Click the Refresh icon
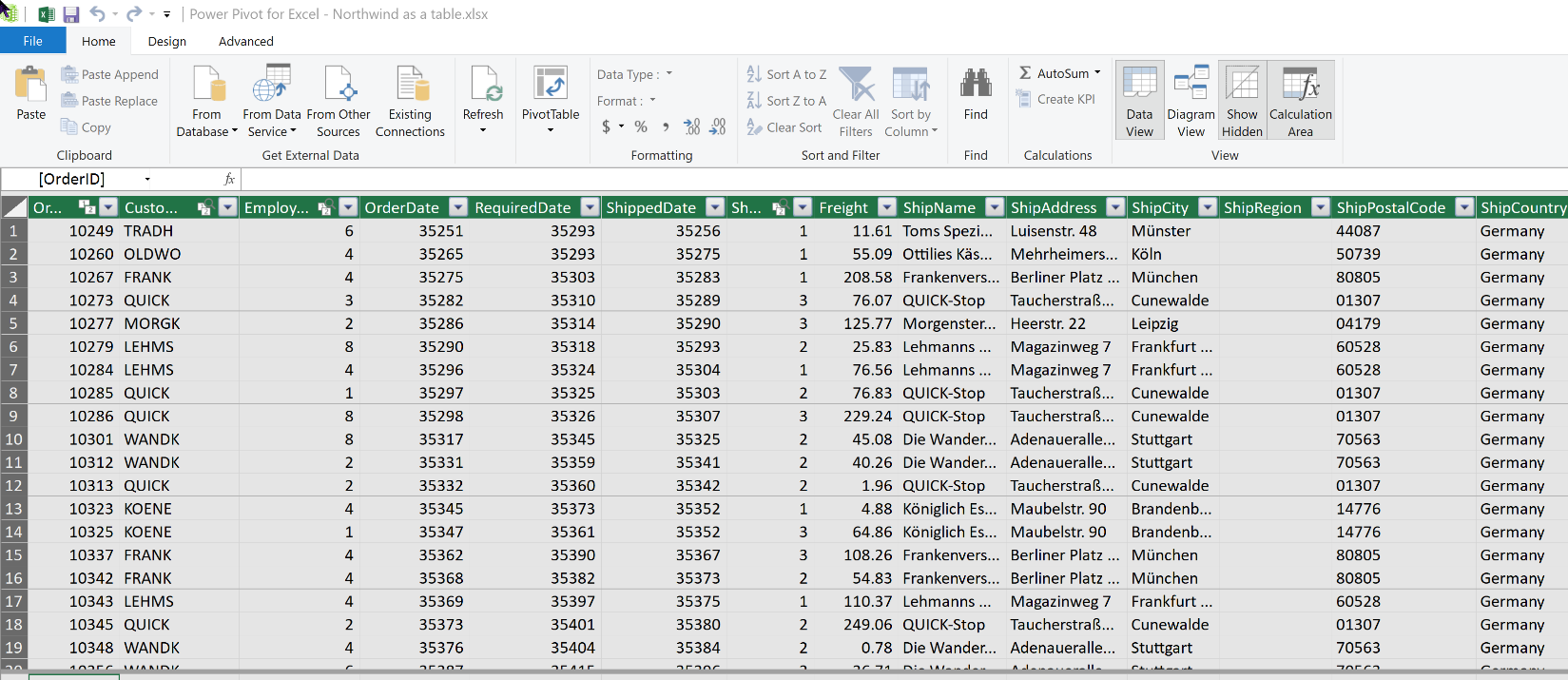This screenshot has width=1568, height=680. coord(485,84)
